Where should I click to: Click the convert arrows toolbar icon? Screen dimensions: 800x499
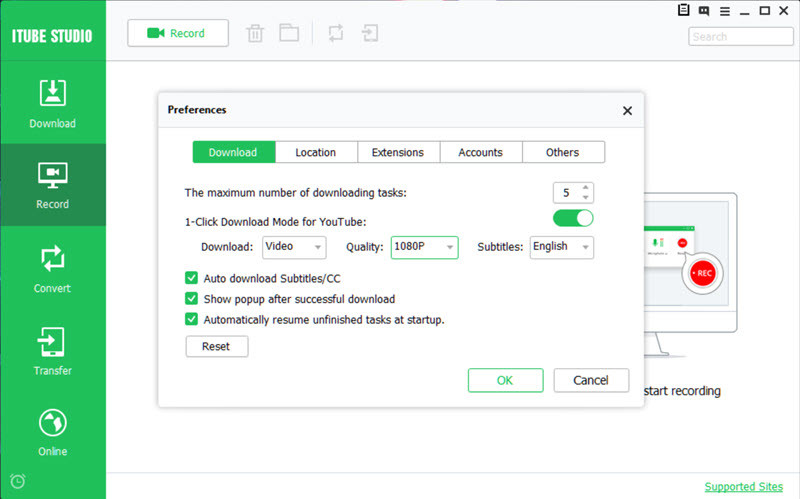(336, 33)
